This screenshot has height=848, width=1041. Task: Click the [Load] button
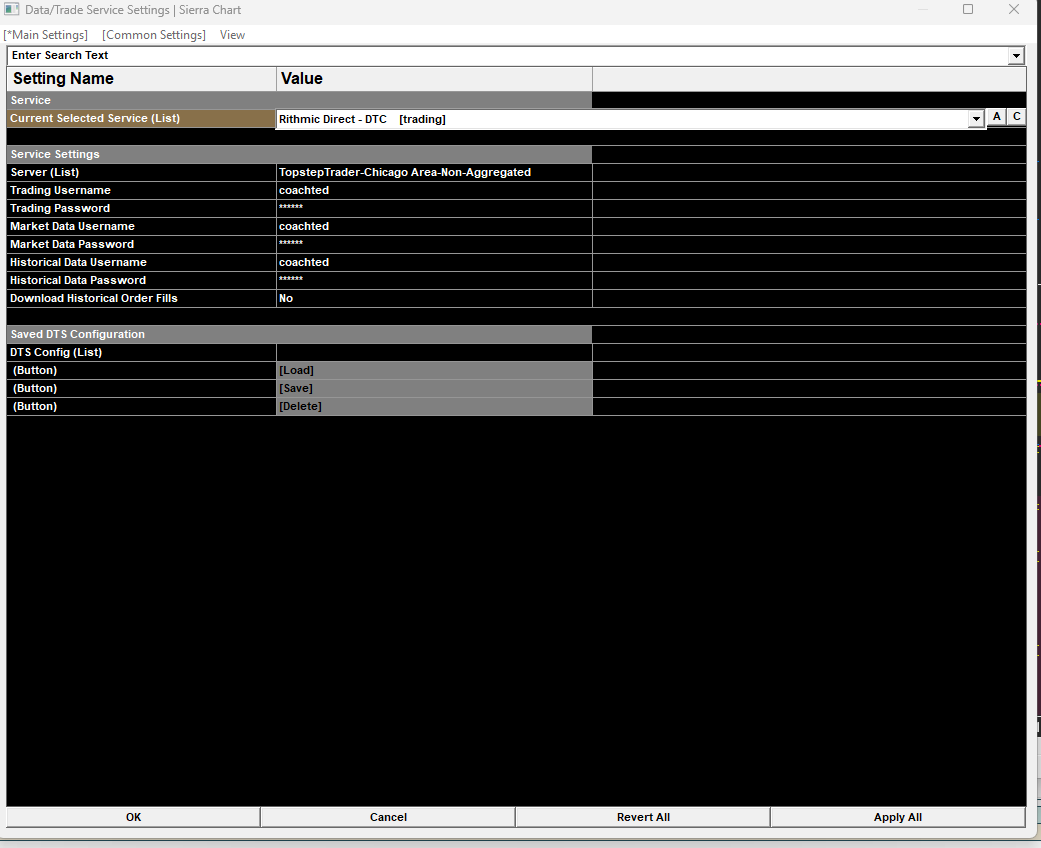(434, 370)
